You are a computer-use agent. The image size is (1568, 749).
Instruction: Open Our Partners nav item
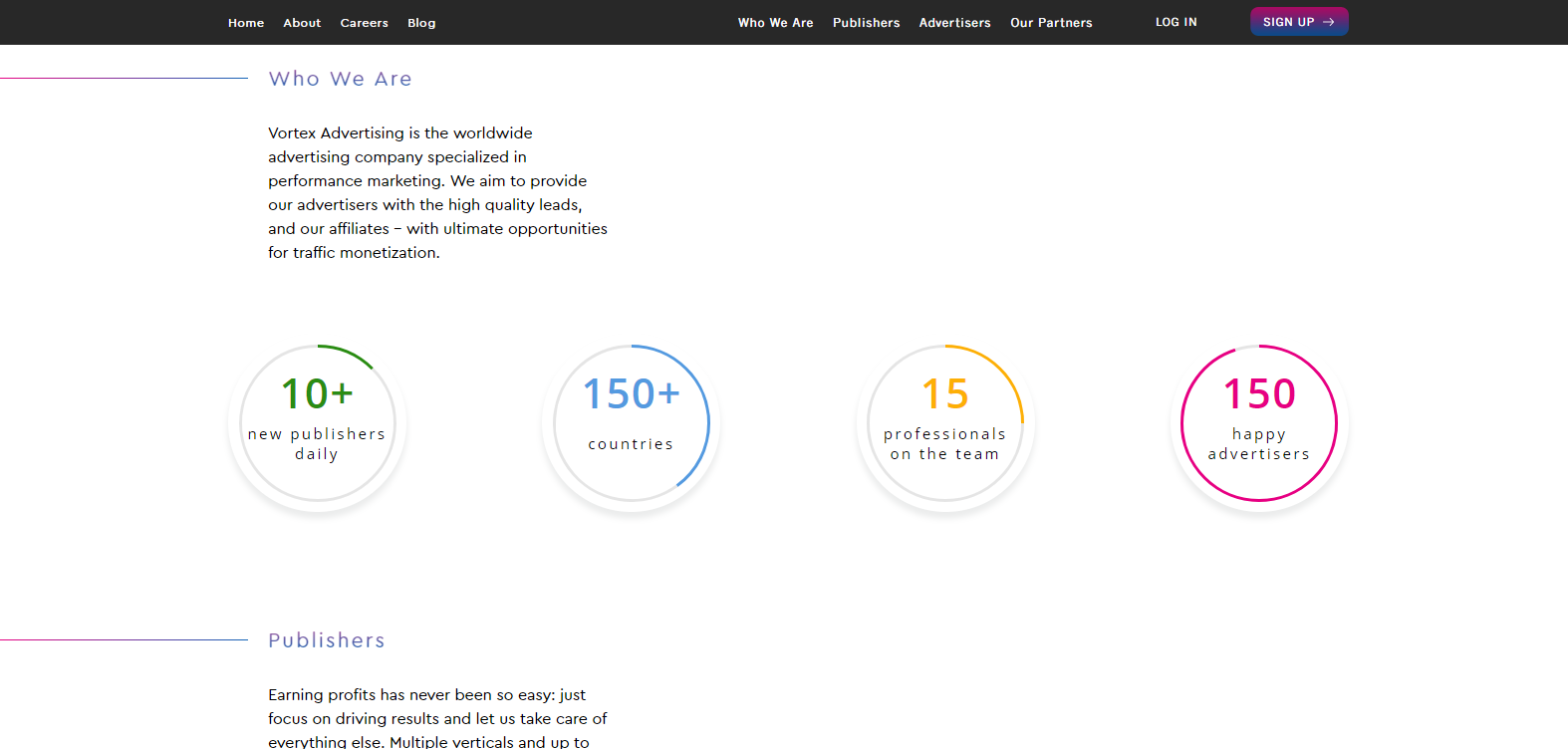pos(1051,23)
